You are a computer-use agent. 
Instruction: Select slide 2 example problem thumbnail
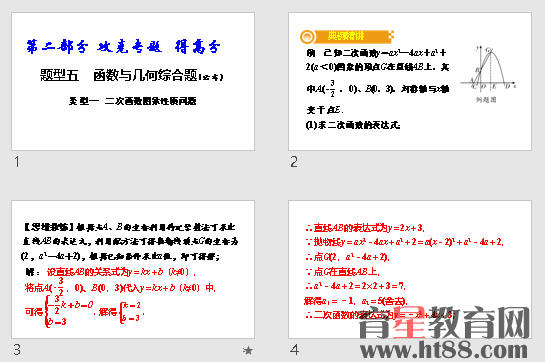click(x=410, y=81)
